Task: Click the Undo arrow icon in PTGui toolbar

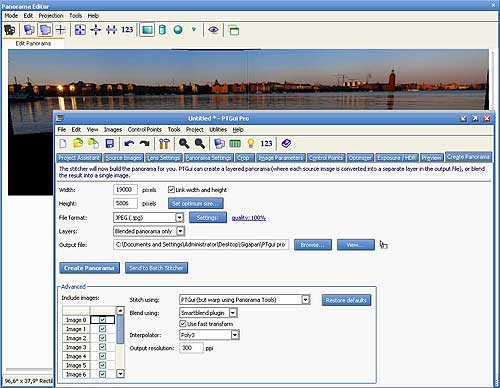Action: click(129, 144)
